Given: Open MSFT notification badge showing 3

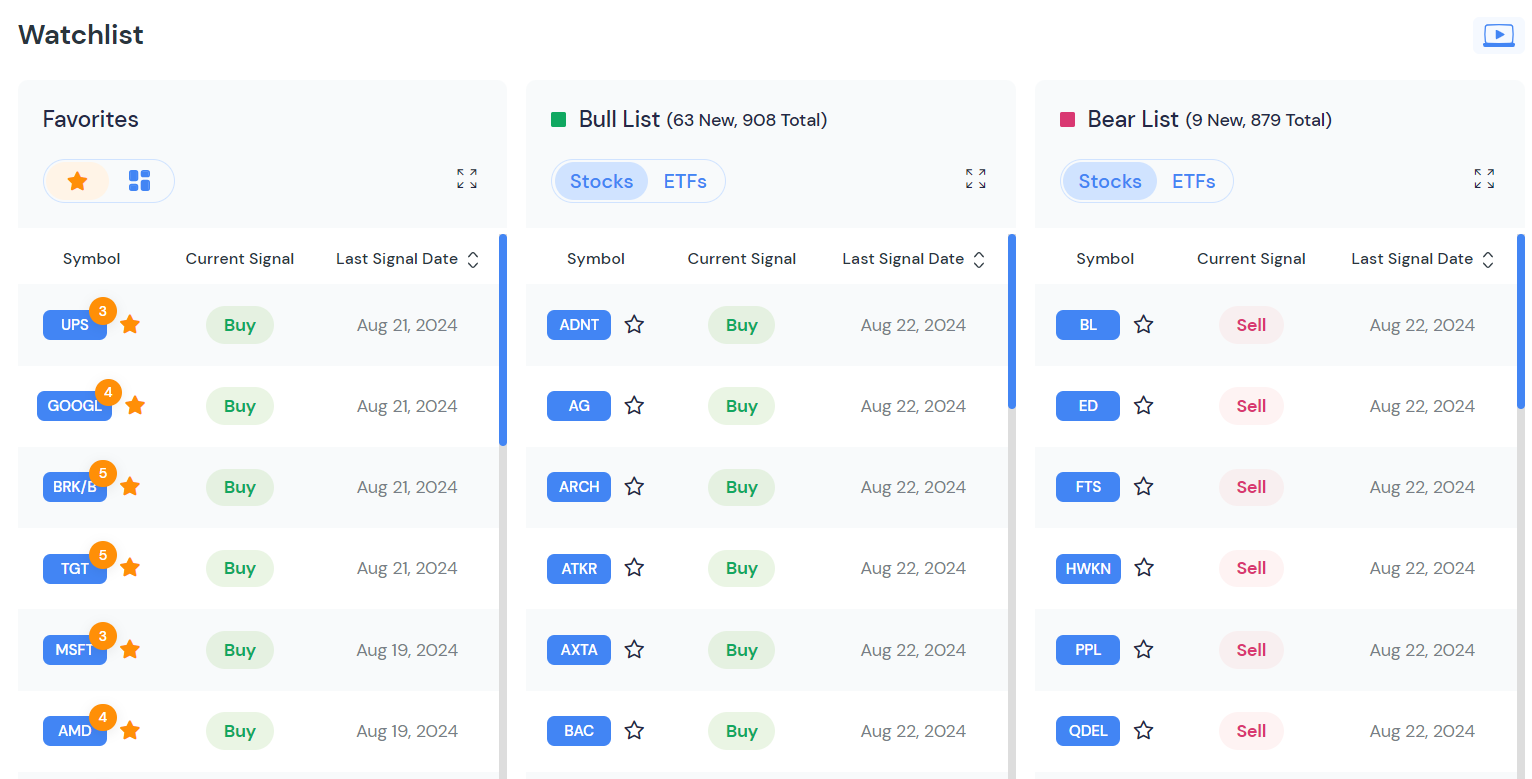Looking at the screenshot, I should 103,635.
